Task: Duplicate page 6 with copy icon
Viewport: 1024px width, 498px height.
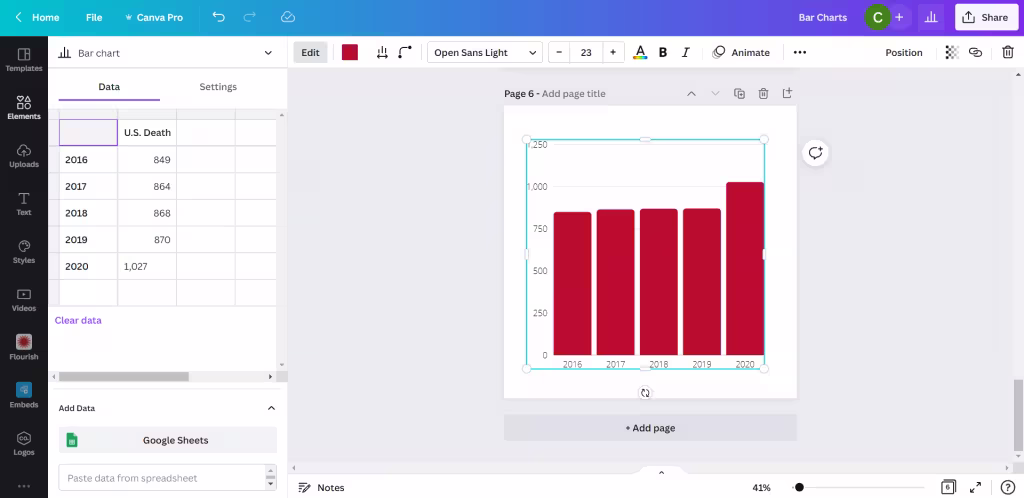Action: click(739, 93)
